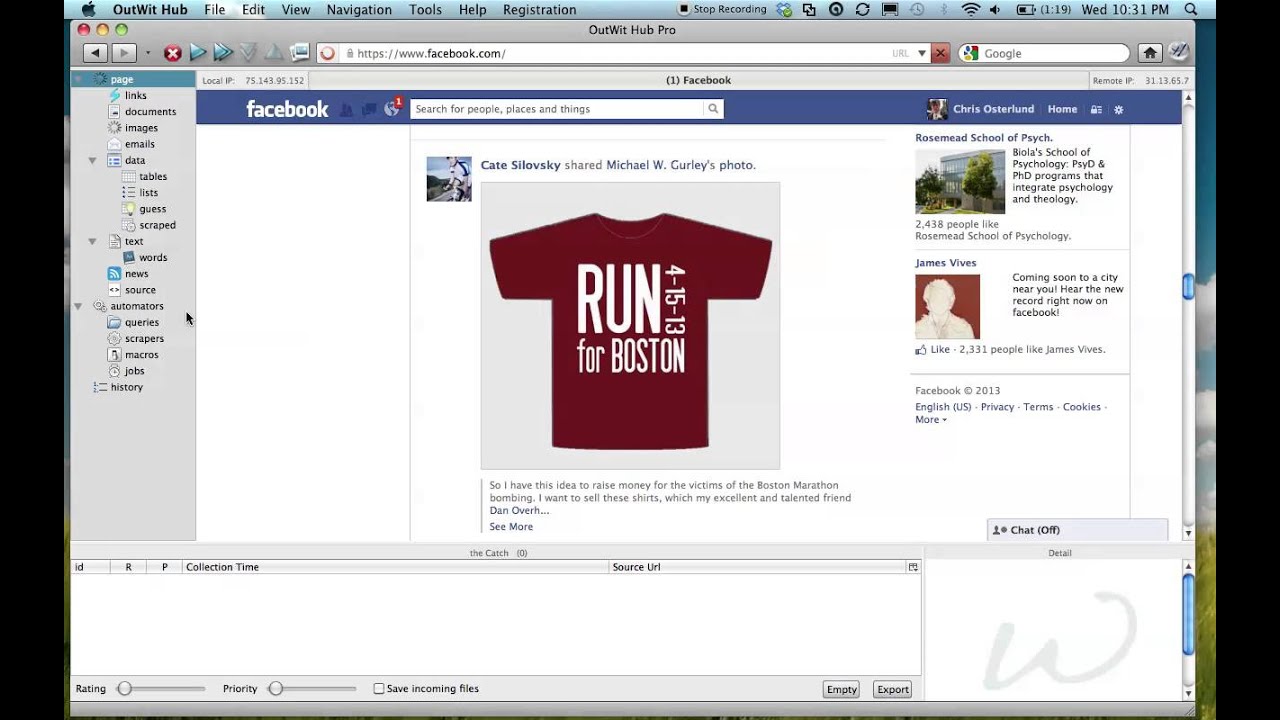The image size is (1280, 720).
Task: Open the Chat (Off) bar
Action: point(1077,530)
